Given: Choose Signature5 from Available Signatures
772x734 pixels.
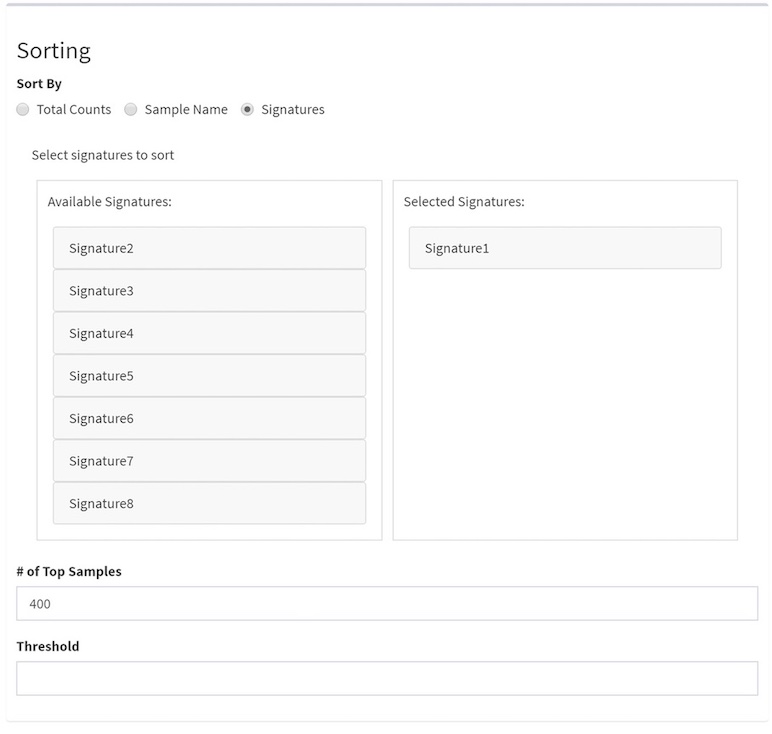Looking at the screenshot, I should click(x=209, y=376).
